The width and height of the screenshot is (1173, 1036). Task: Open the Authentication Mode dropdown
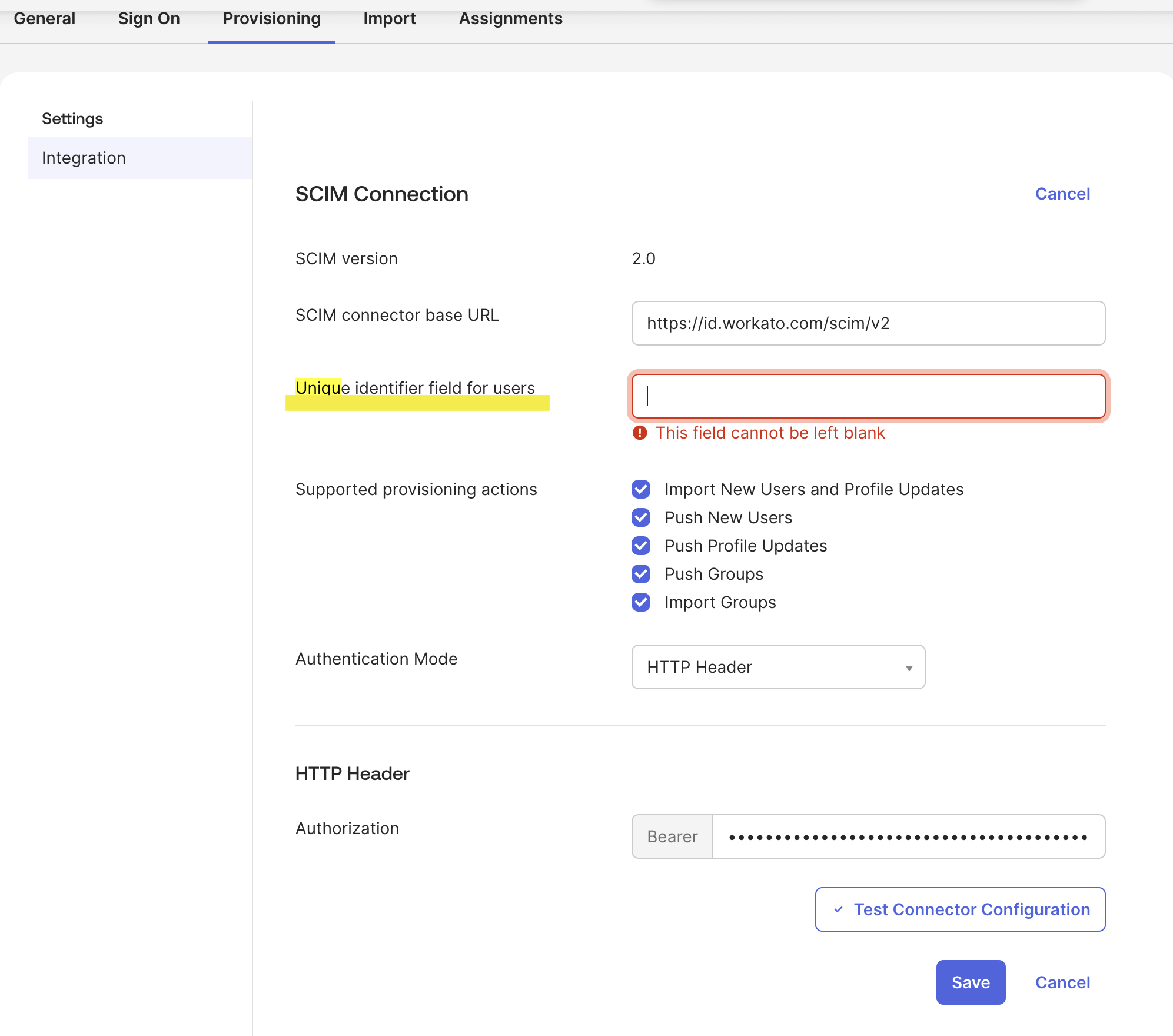click(x=778, y=667)
